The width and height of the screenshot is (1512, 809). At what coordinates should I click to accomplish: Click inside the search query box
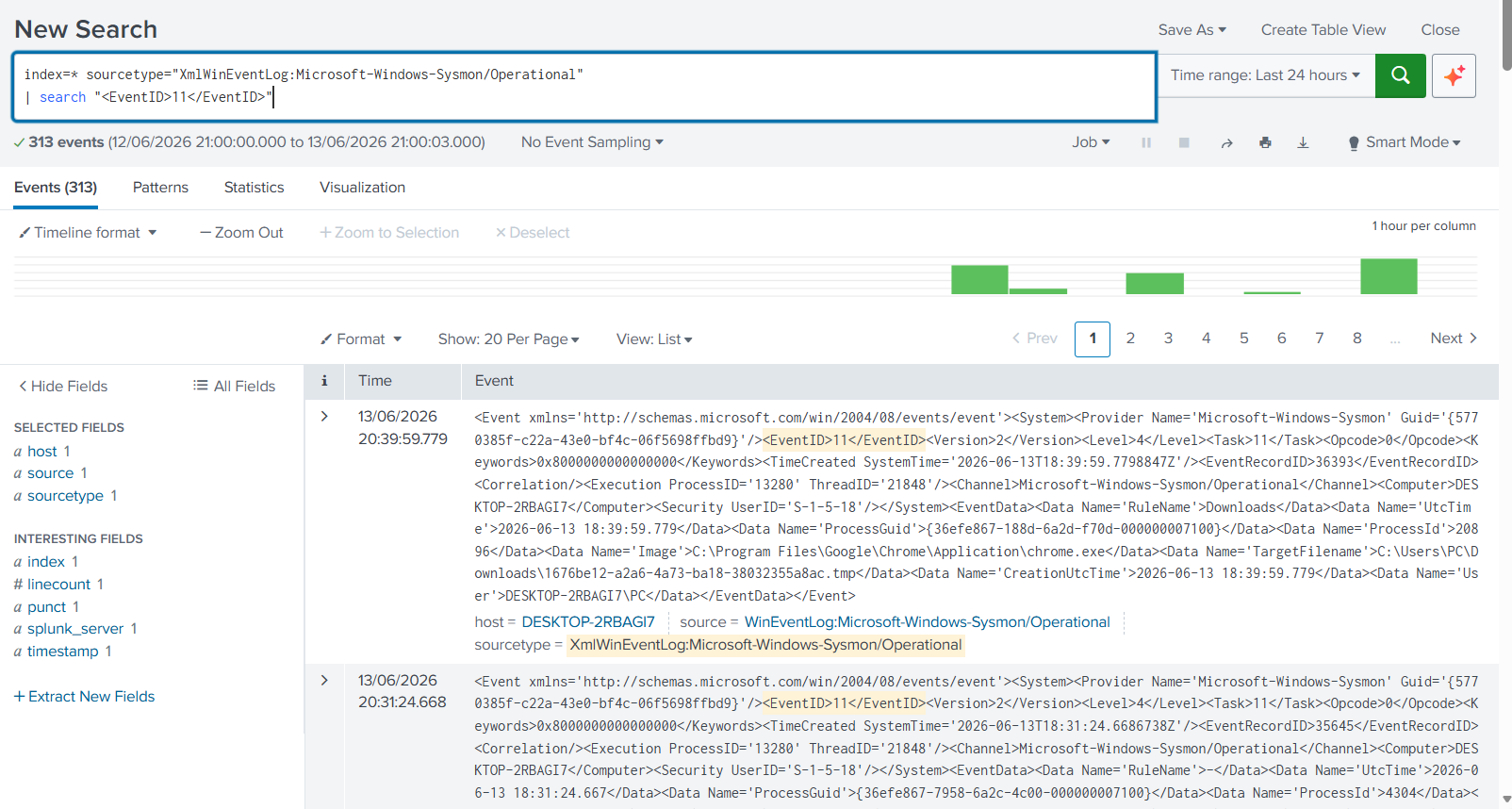coord(584,87)
